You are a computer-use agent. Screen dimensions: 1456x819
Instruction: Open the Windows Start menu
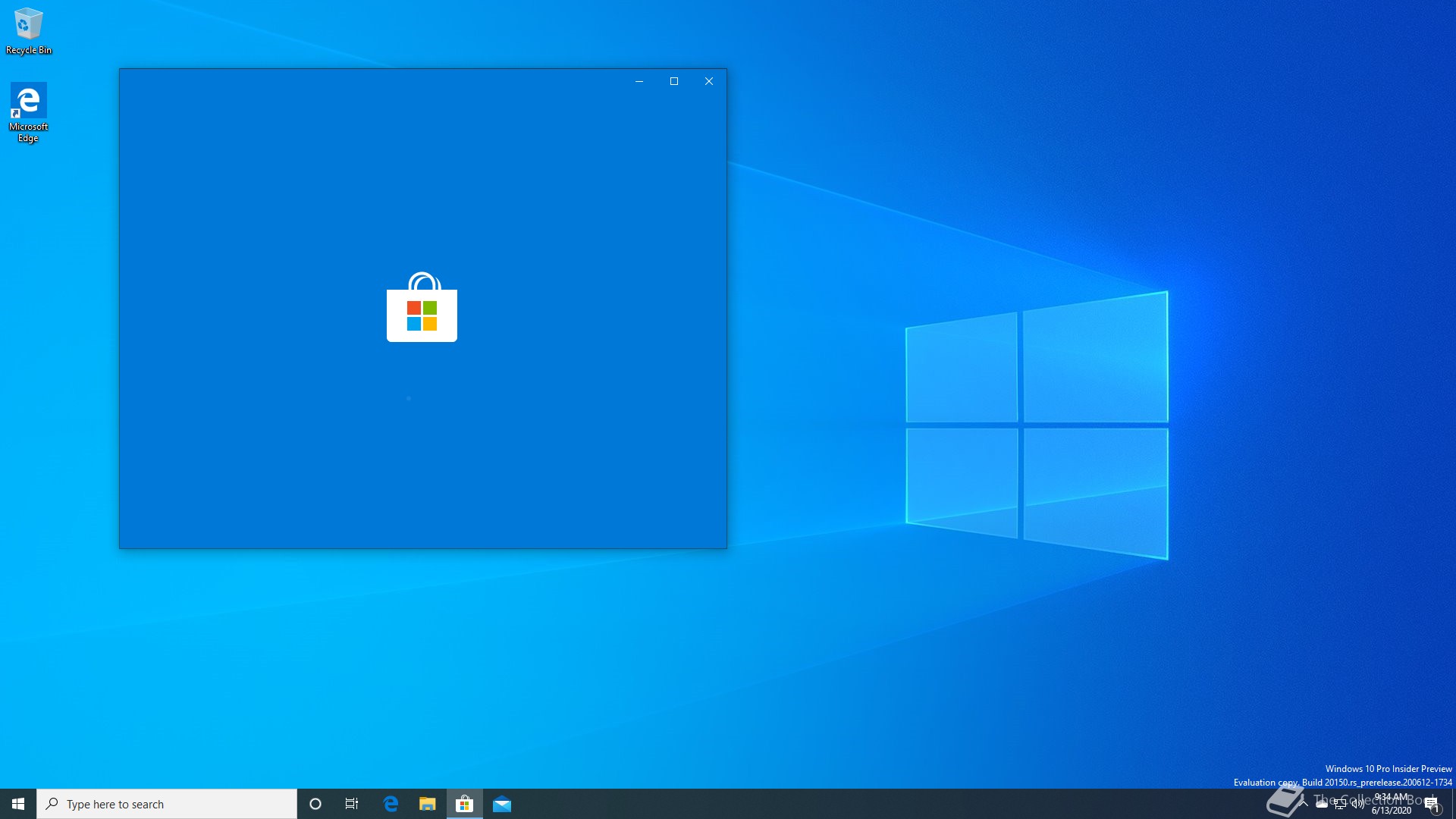coord(18,804)
